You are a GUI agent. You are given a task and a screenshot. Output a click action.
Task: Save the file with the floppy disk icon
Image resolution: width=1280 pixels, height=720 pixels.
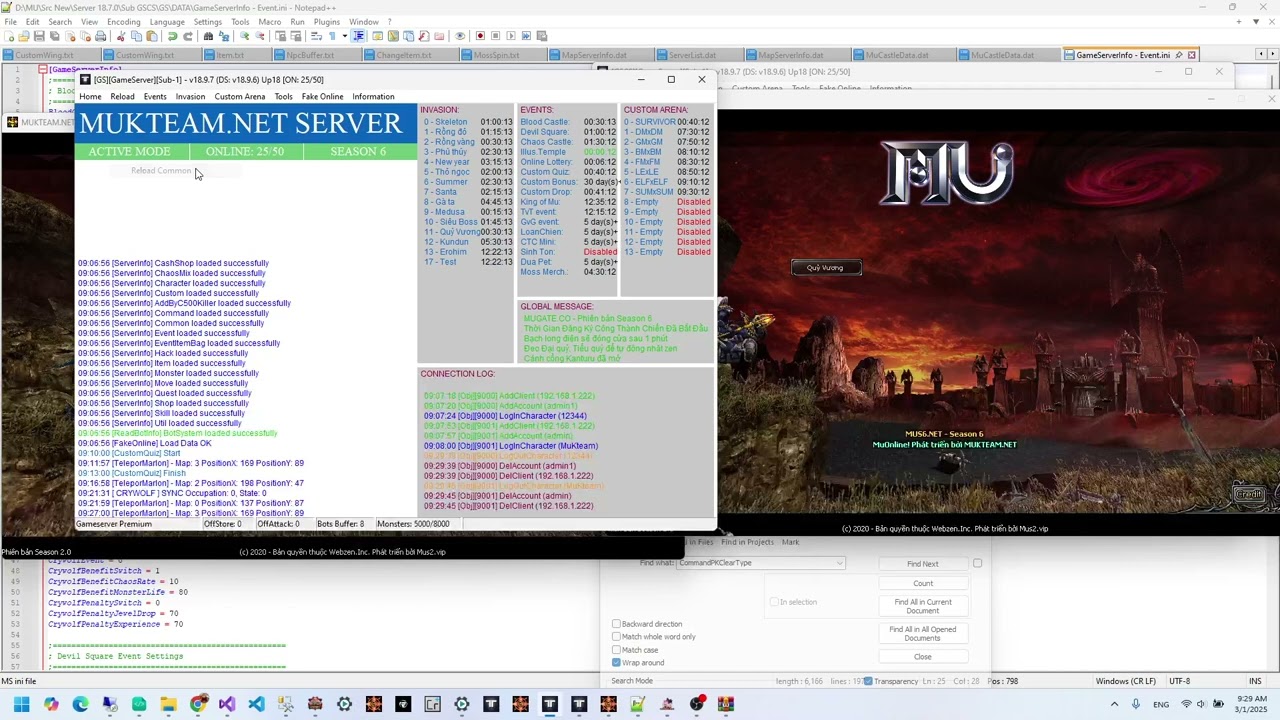[37, 36]
